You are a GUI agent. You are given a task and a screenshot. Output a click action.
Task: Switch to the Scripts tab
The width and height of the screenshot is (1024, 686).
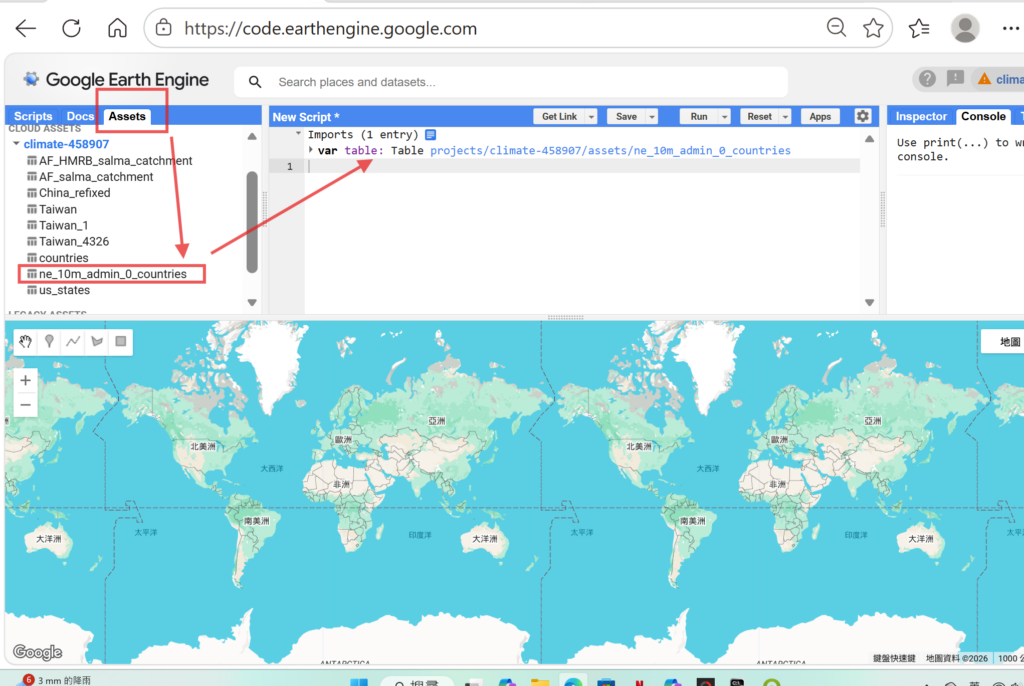[x=33, y=116]
